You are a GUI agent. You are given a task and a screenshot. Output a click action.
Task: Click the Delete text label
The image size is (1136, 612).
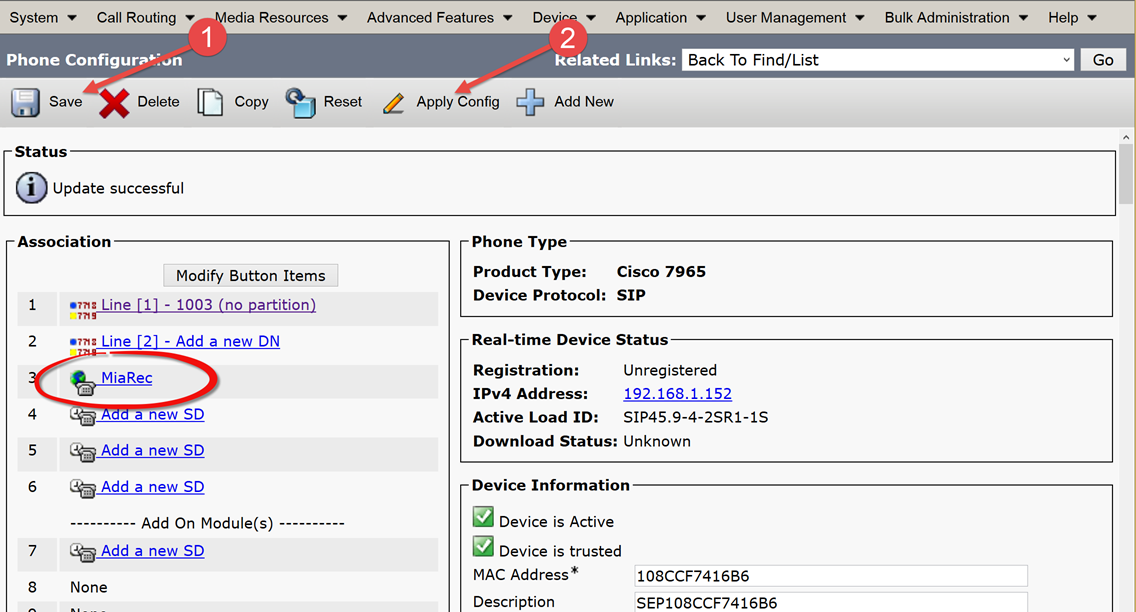tap(159, 102)
